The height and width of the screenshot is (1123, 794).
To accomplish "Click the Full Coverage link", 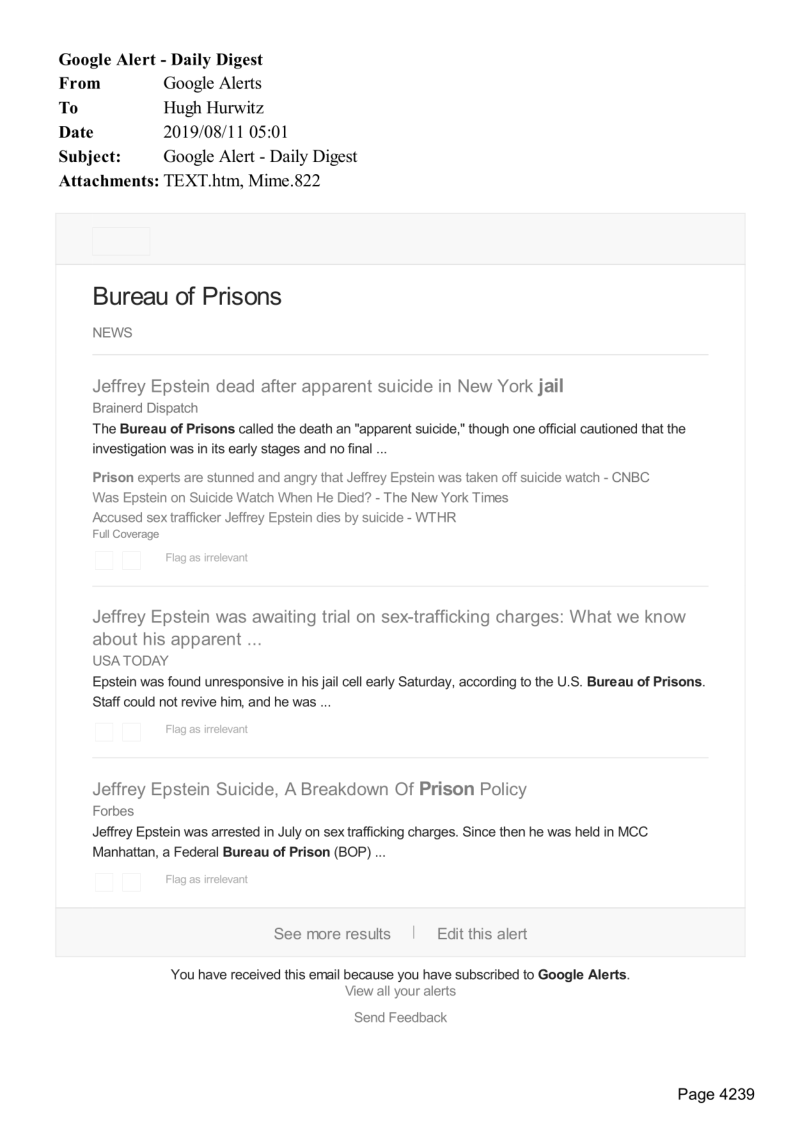I will point(125,534).
